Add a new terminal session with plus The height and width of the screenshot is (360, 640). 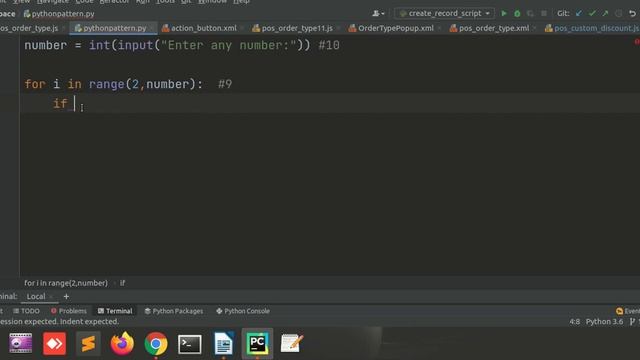click(66, 296)
